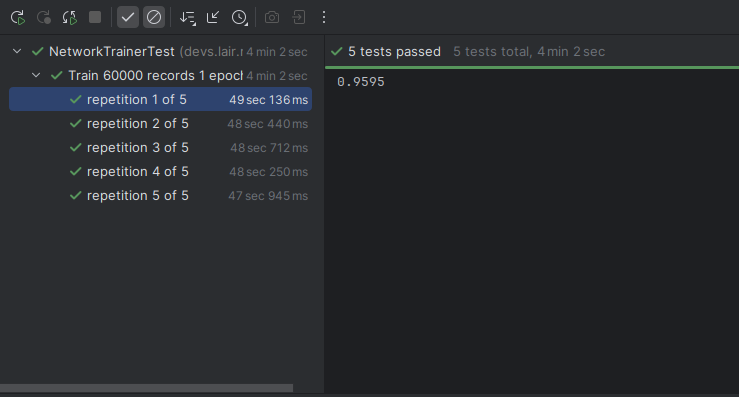
Task: Select repetition 5 of 5
Action: [160, 196]
